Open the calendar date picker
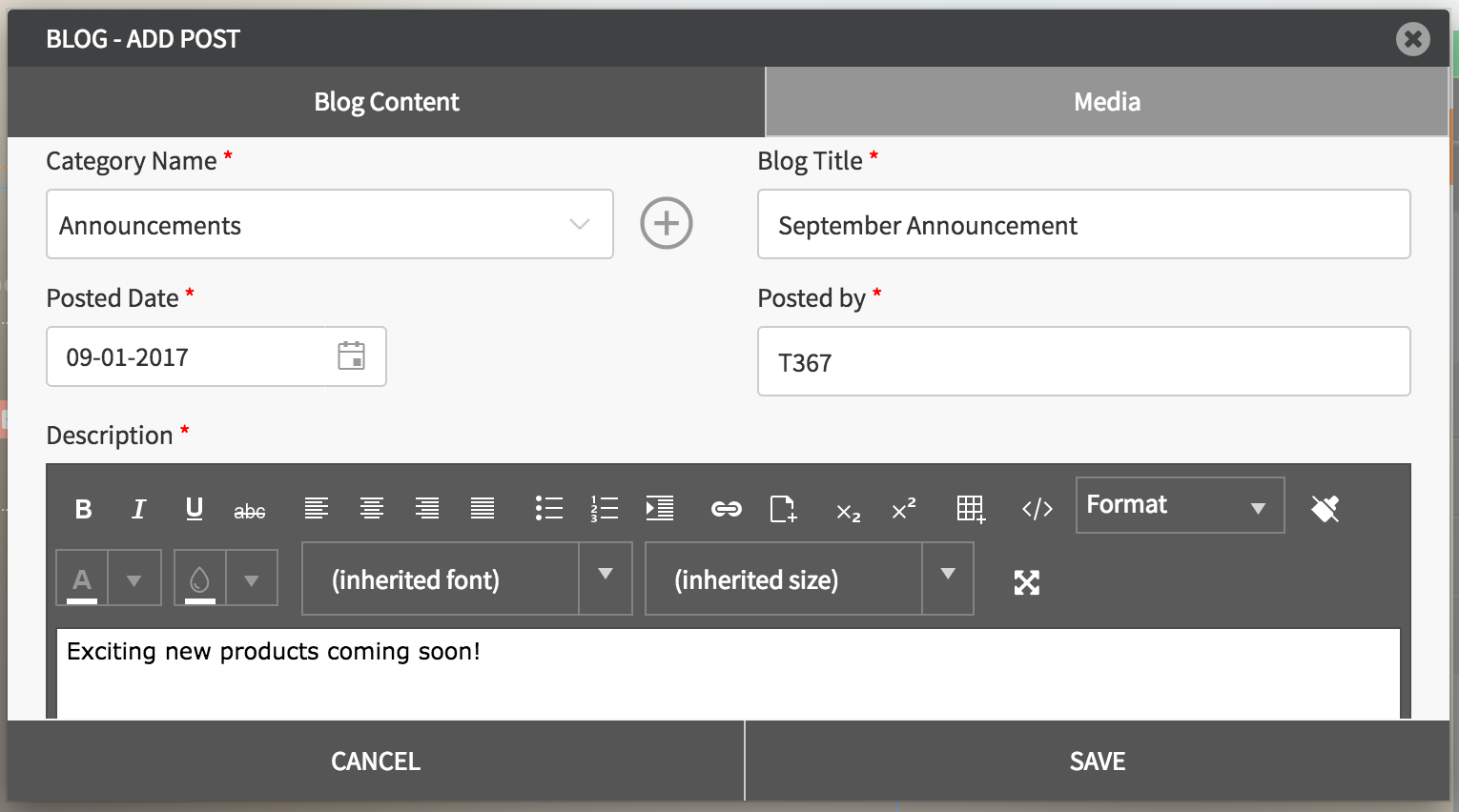Viewport: 1459px width, 812px height. point(352,356)
